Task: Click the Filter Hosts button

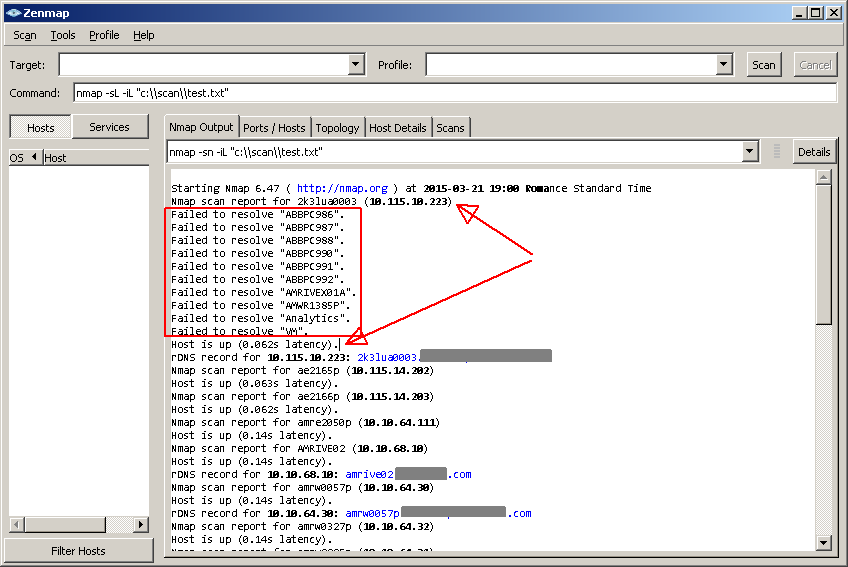Action: pyautogui.click(x=78, y=551)
